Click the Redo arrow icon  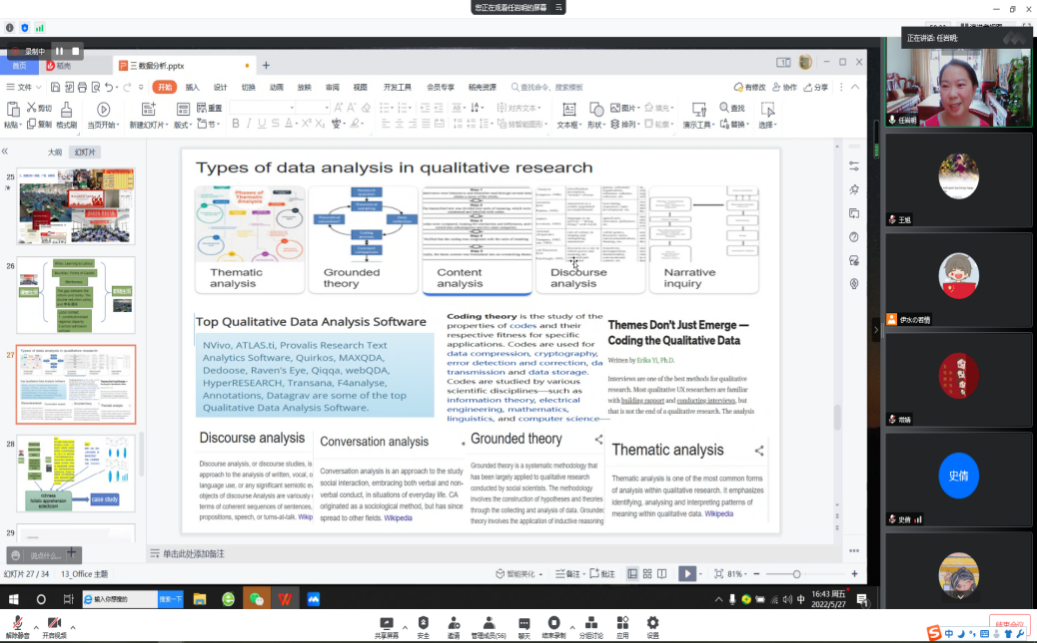tap(127, 87)
